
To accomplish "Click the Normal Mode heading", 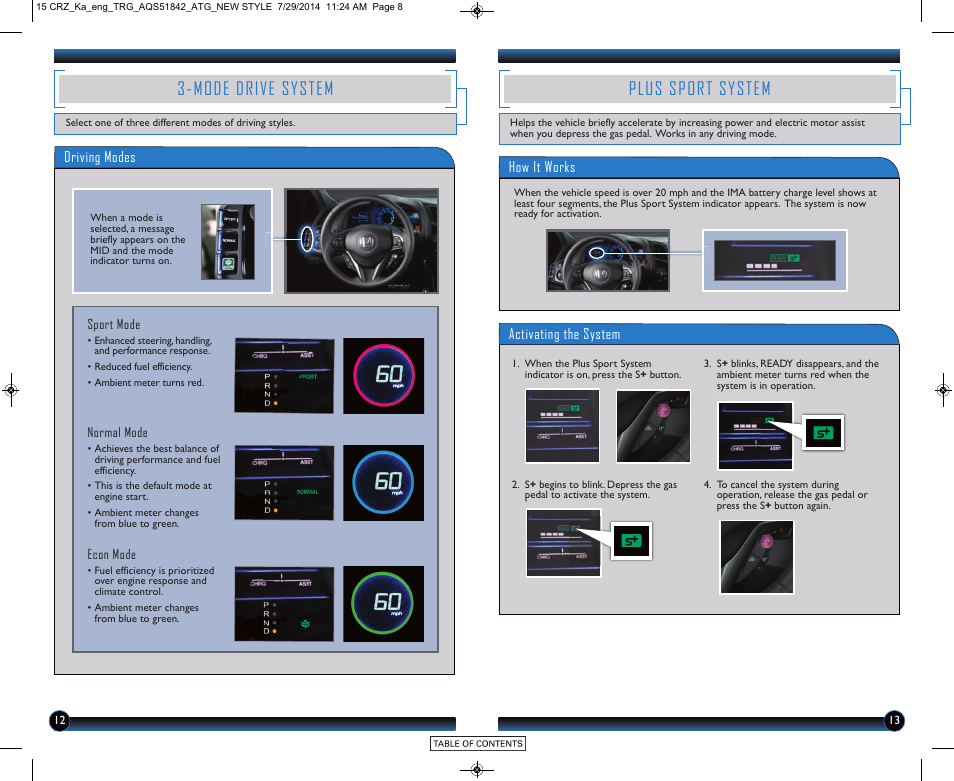I will click(x=117, y=432).
